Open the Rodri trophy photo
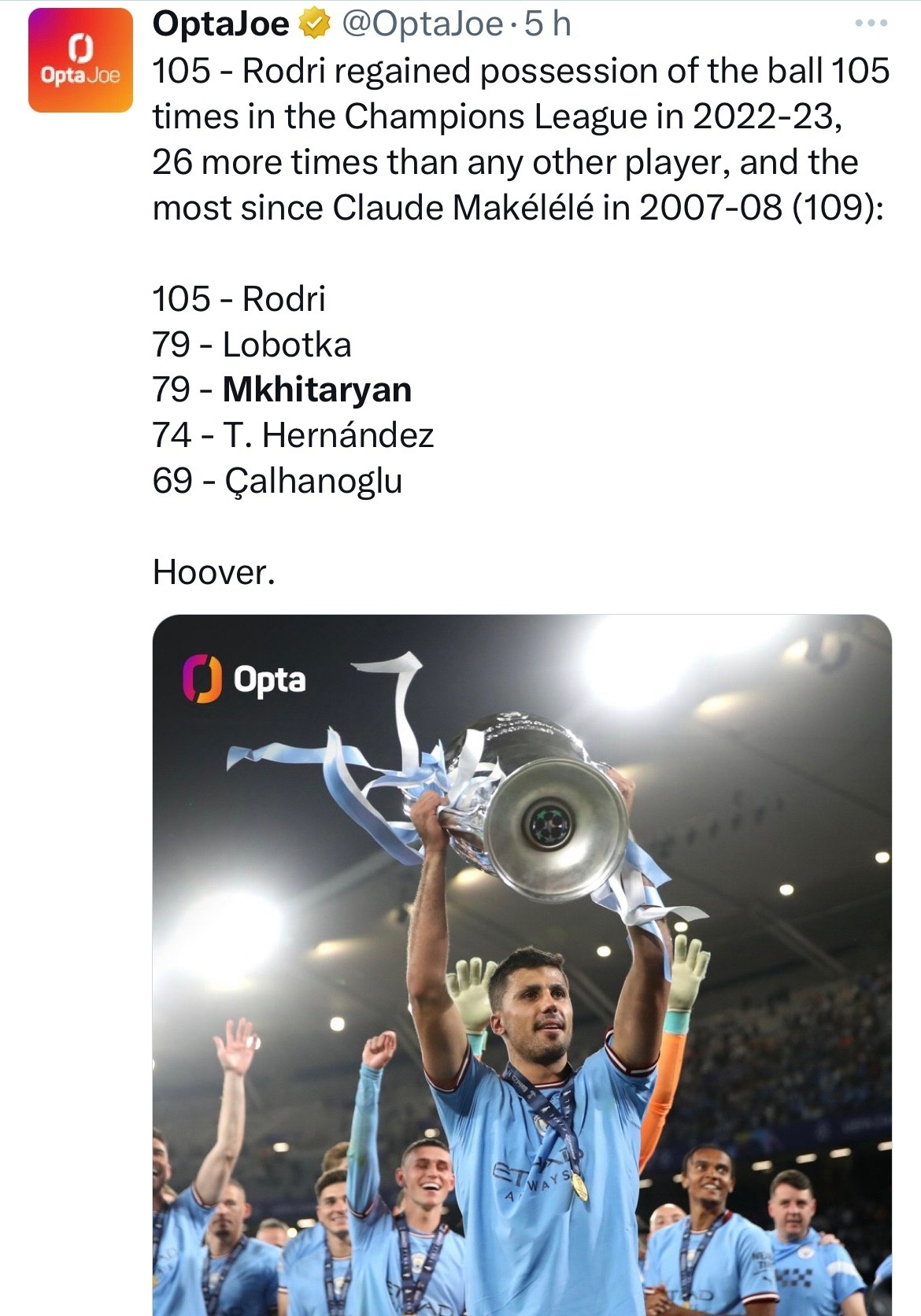 (522, 964)
